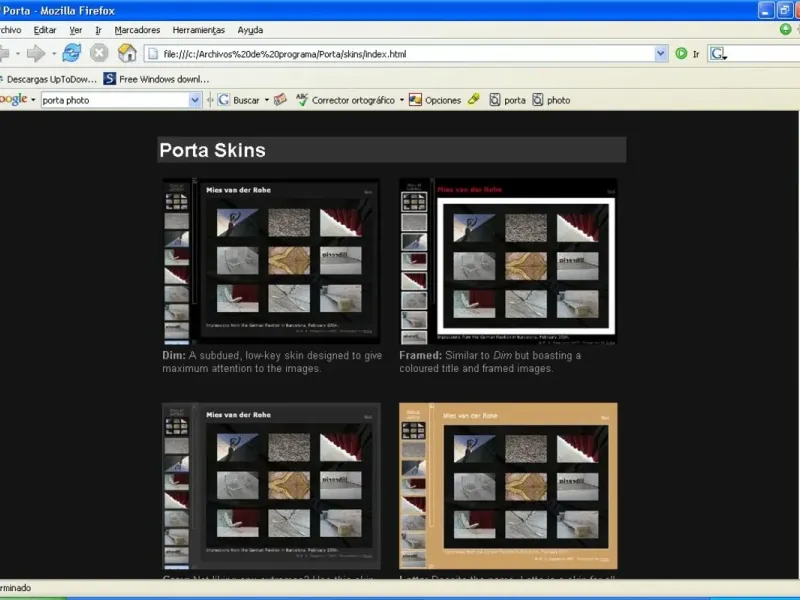Click the Dim skin preview thumbnail
The width and height of the screenshot is (800, 600).
click(x=271, y=261)
